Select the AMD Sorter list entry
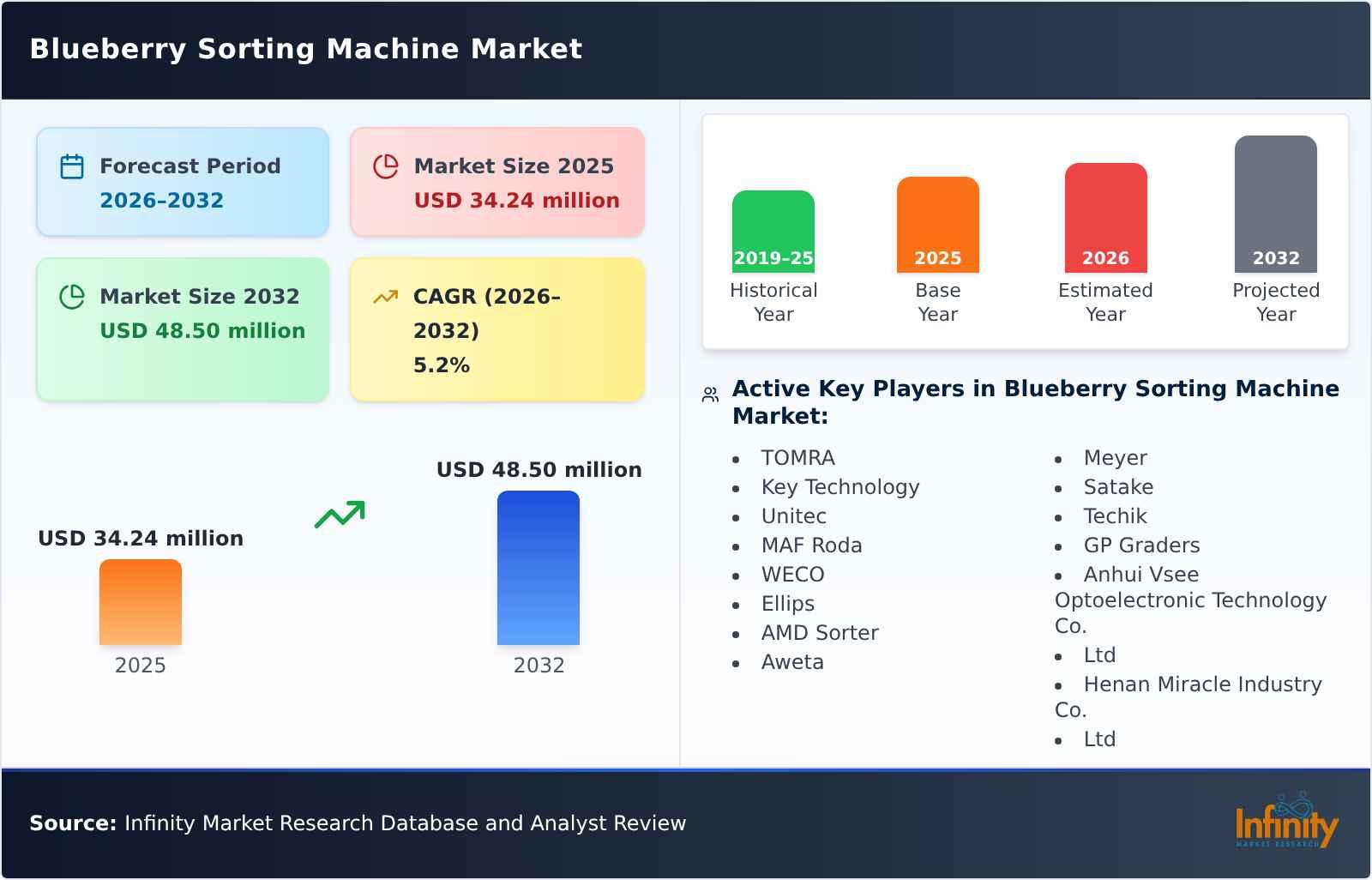This screenshot has width=1372, height=880. click(x=819, y=633)
